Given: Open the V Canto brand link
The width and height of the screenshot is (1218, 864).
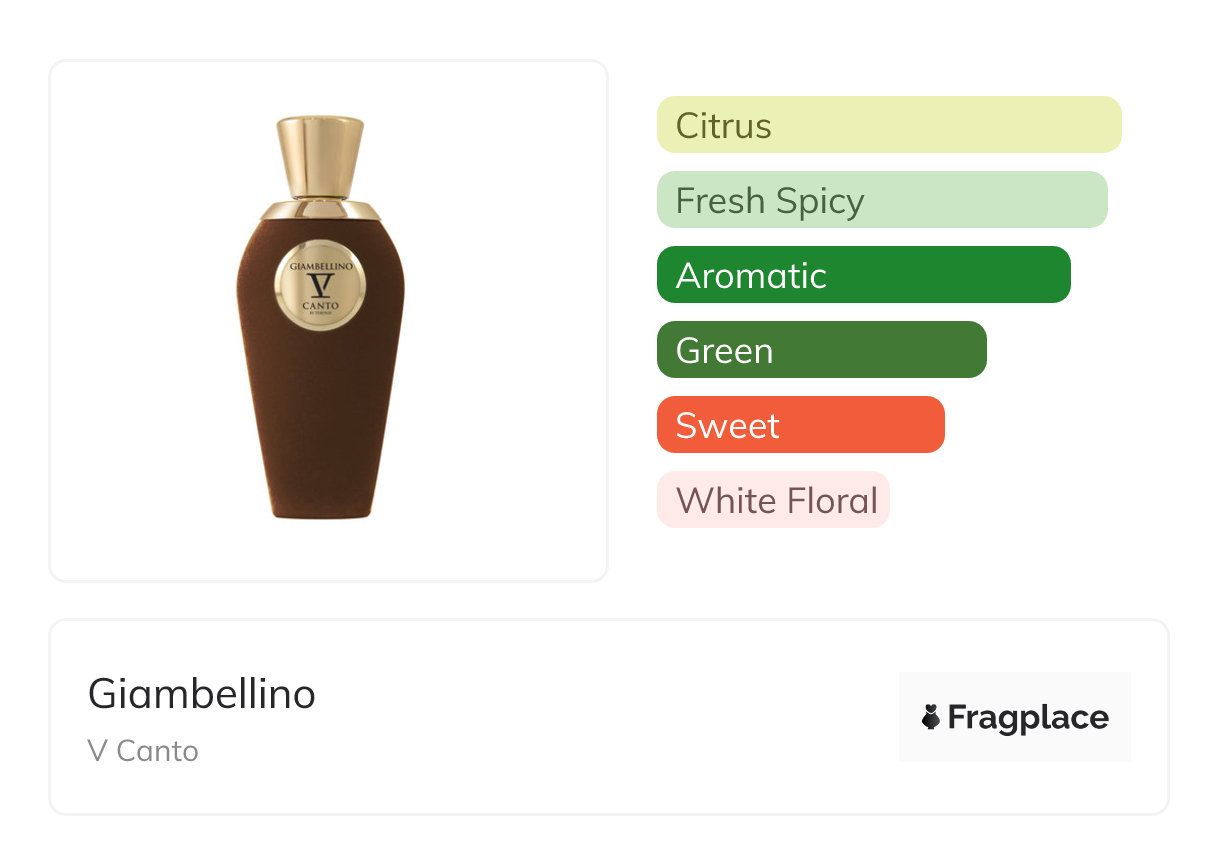Looking at the screenshot, I should pos(143,751).
